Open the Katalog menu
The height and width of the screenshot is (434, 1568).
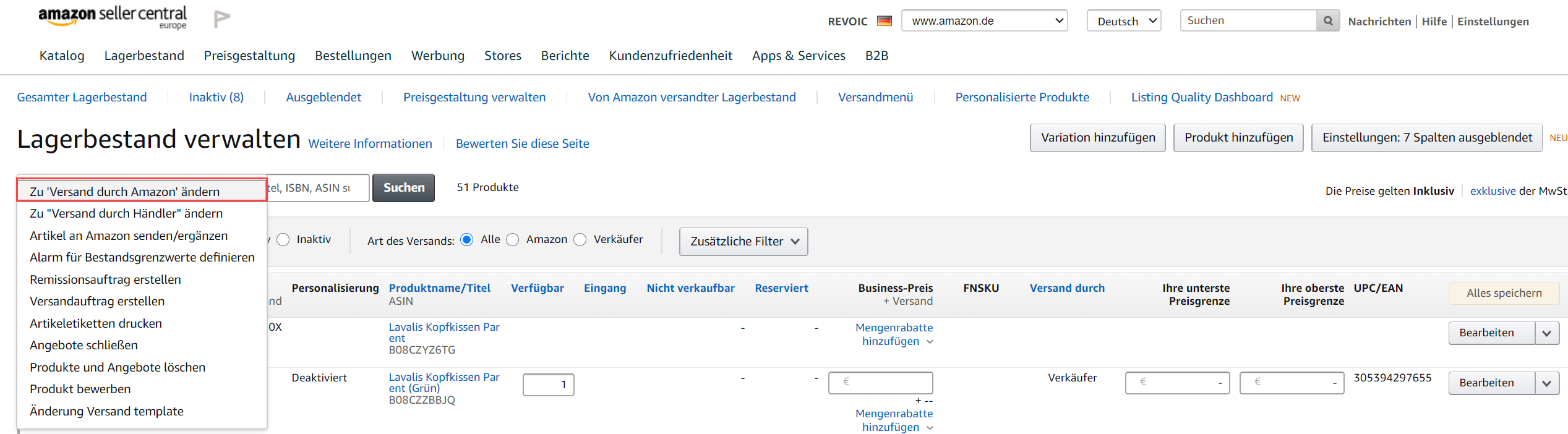click(62, 56)
